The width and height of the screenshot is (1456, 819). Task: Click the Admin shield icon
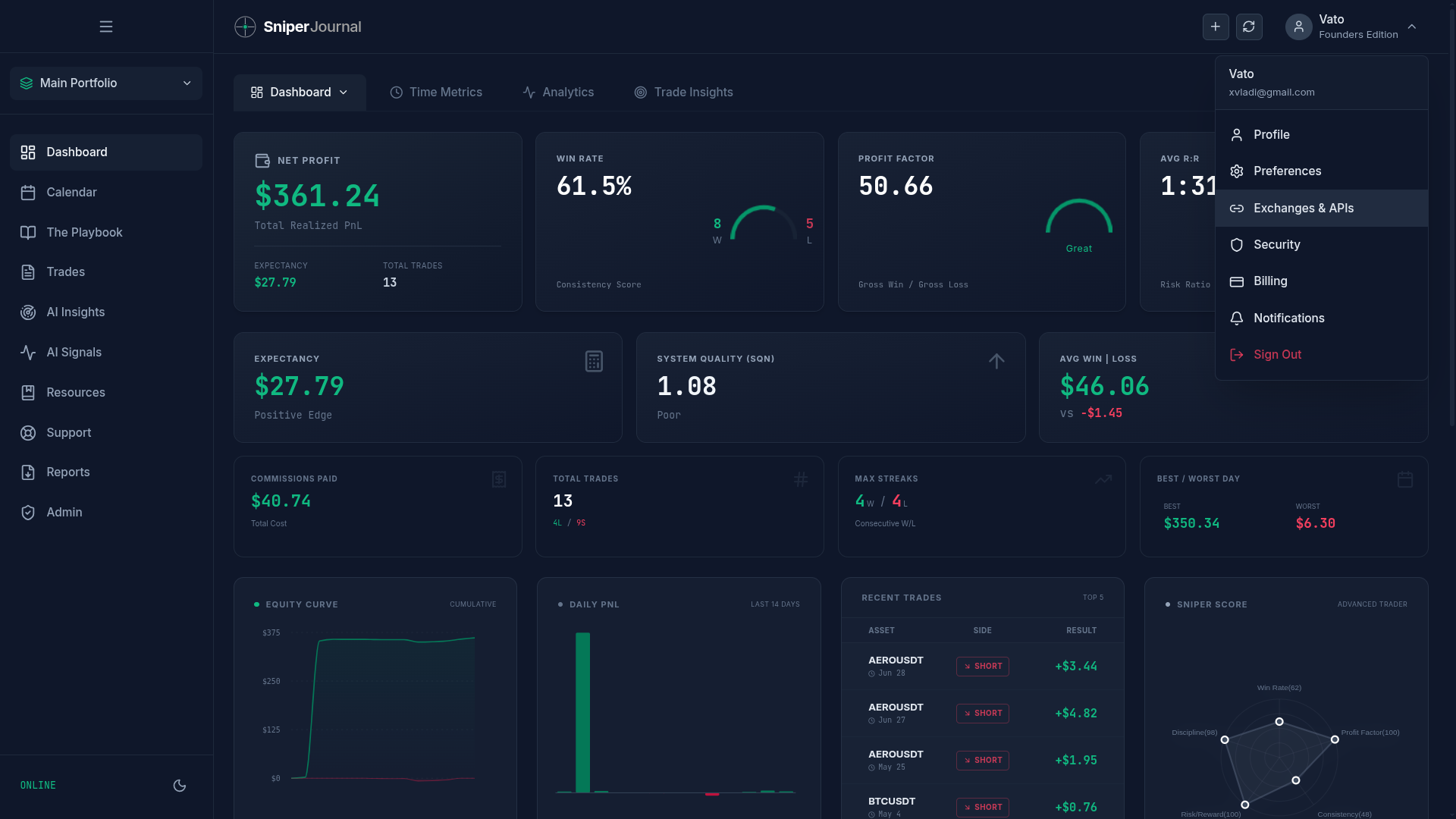pos(28,513)
